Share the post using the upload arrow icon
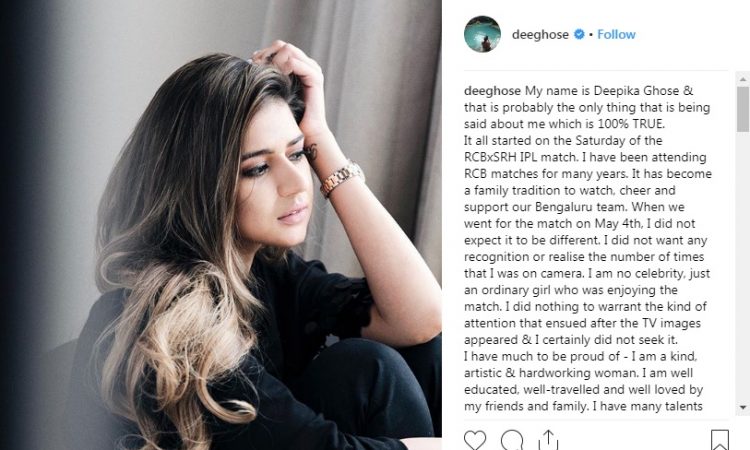The width and height of the screenshot is (750, 450). (548, 440)
